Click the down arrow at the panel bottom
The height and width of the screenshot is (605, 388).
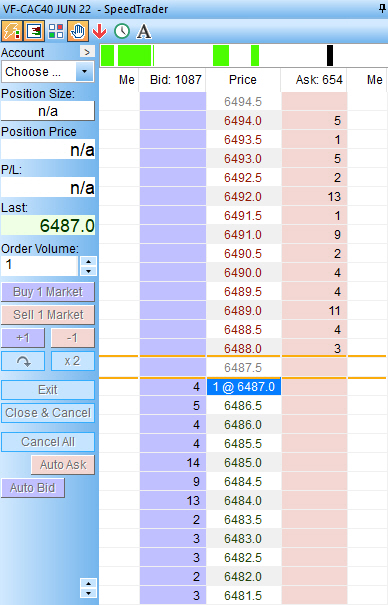pos(88,593)
